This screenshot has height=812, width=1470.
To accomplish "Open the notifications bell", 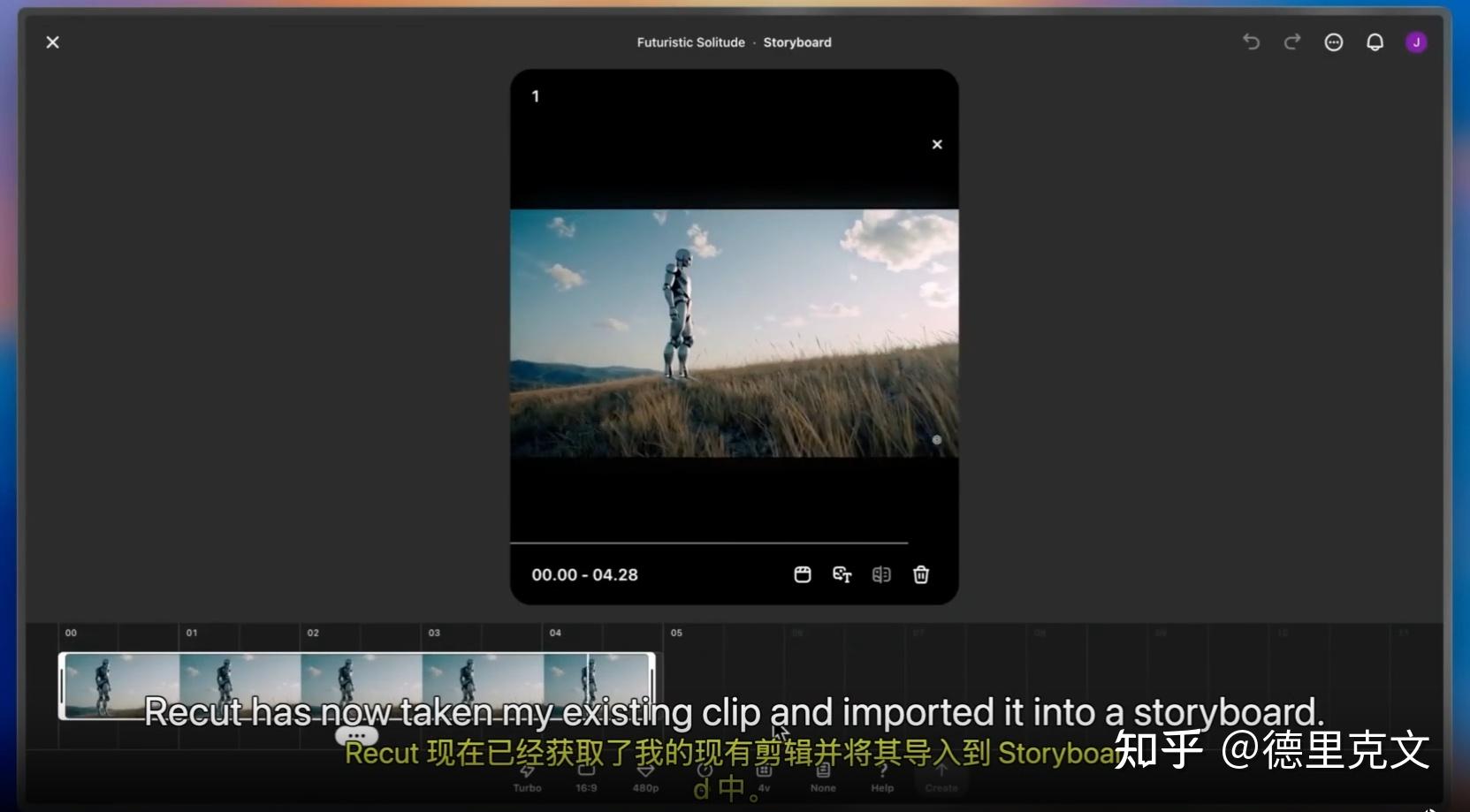I will click(x=1375, y=42).
